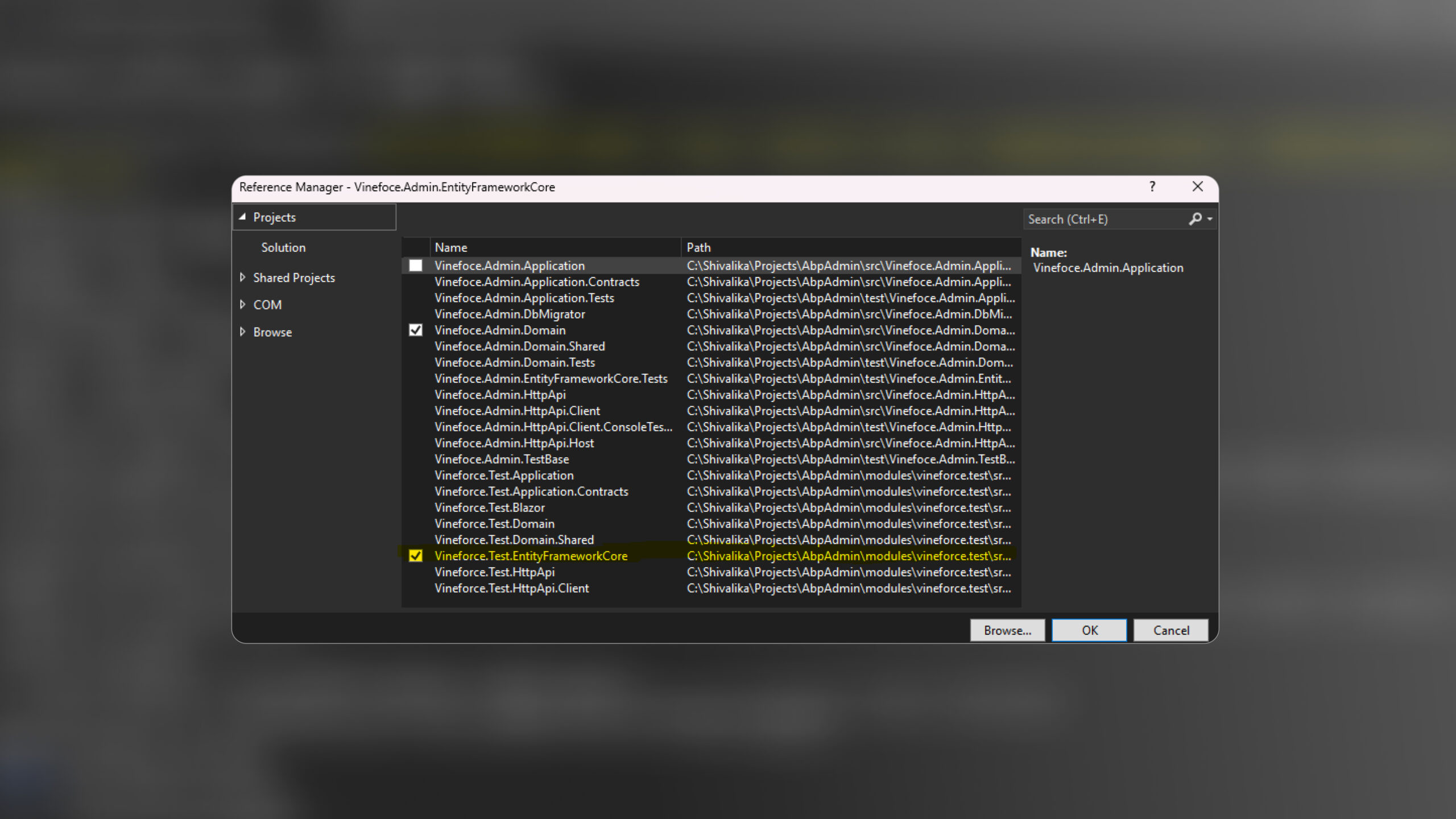1456x819 pixels.
Task: Click details pane Vinefoce.Admin.Application name value
Action: coord(1108,268)
